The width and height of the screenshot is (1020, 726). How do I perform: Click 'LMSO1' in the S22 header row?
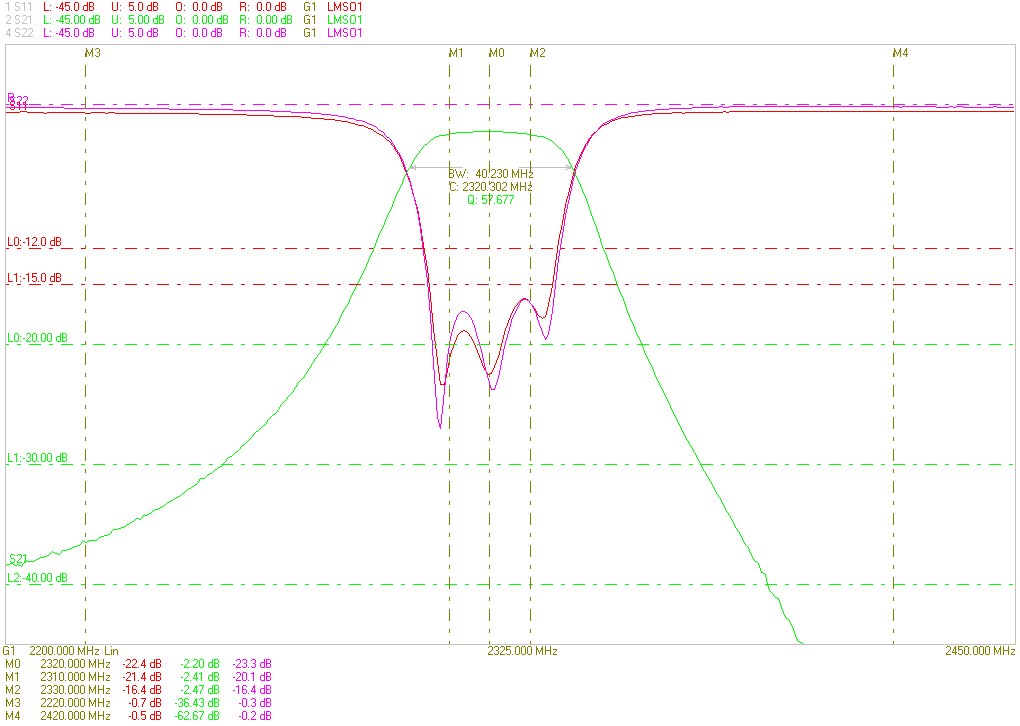pyautogui.click(x=344, y=33)
